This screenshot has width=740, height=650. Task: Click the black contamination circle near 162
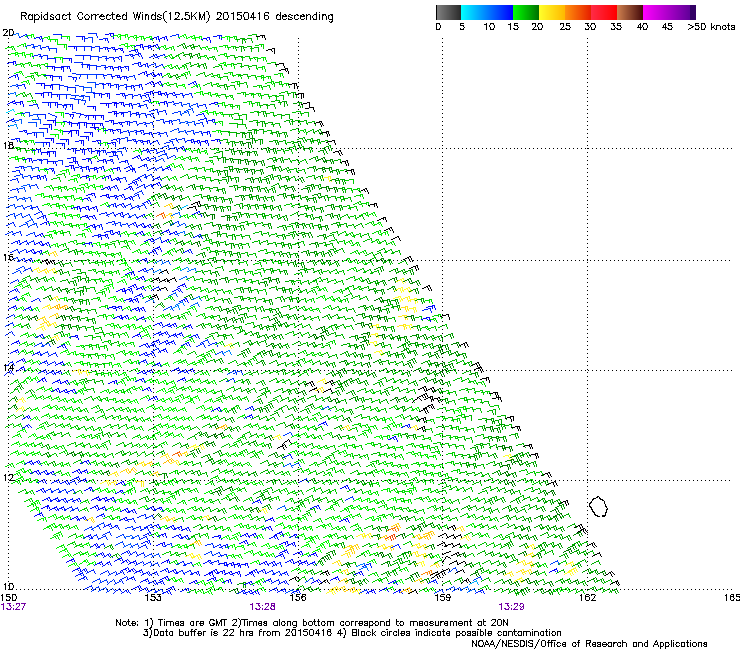click(598, 506)
